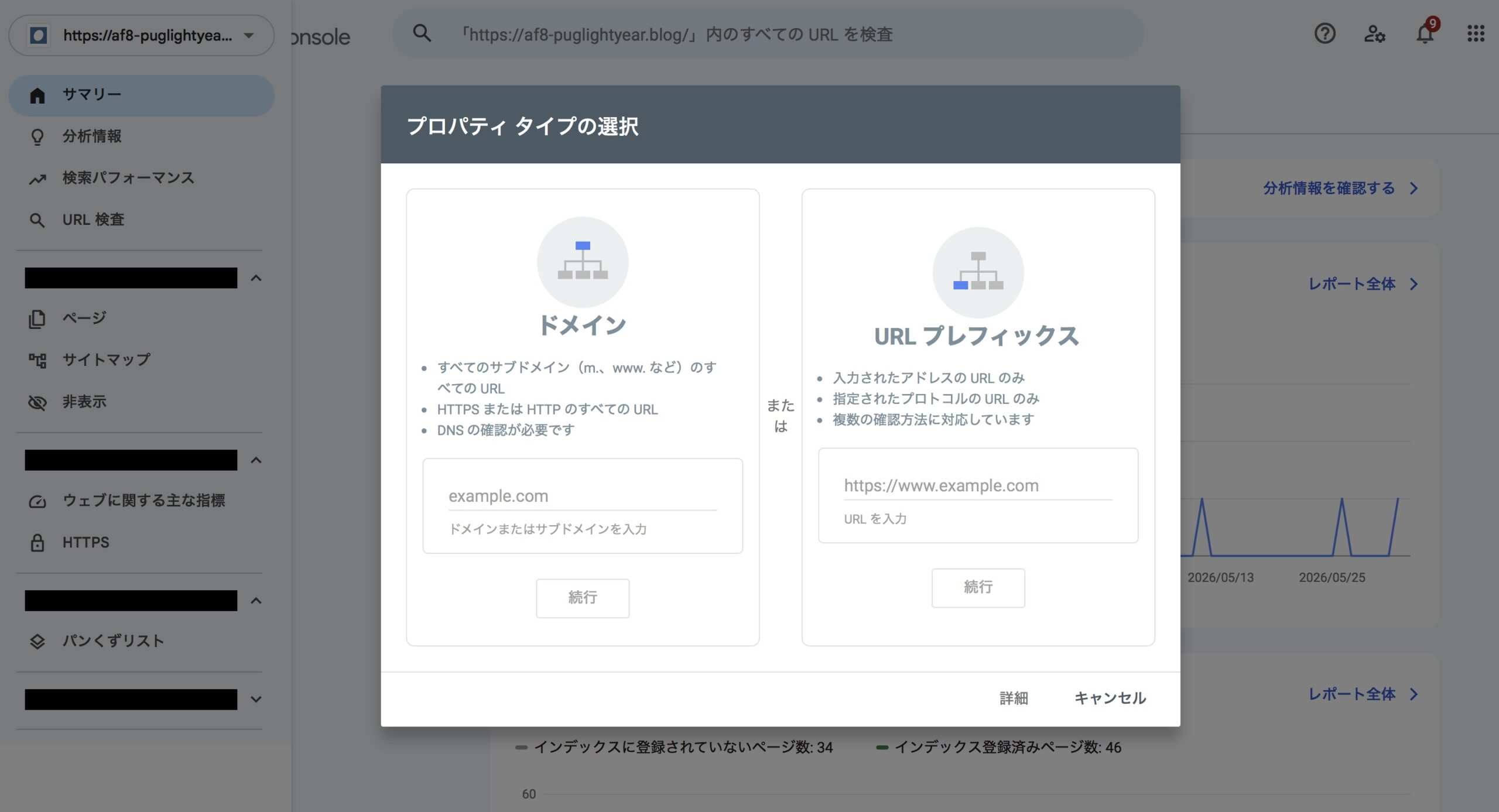Click the ドメイン property type icon
The height and width of the screenshot is (812, 1499).
click(583, 262)
